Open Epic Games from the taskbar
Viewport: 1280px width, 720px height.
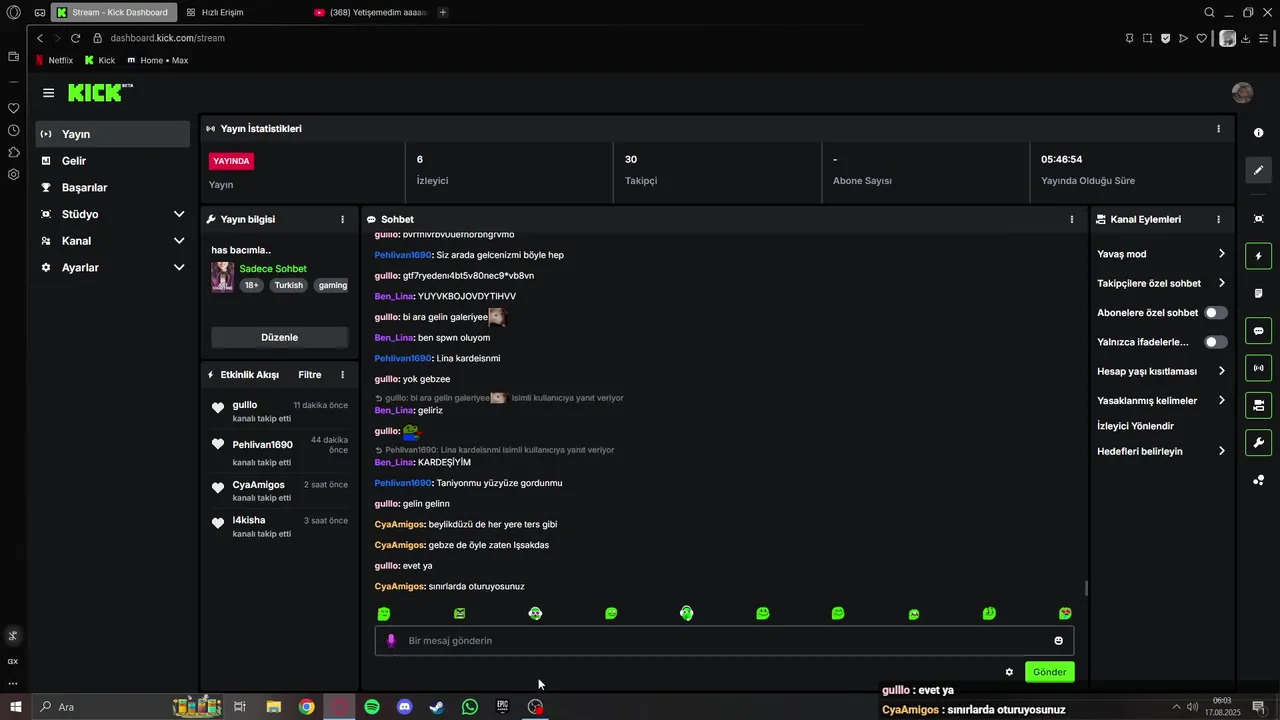point(502,707)
